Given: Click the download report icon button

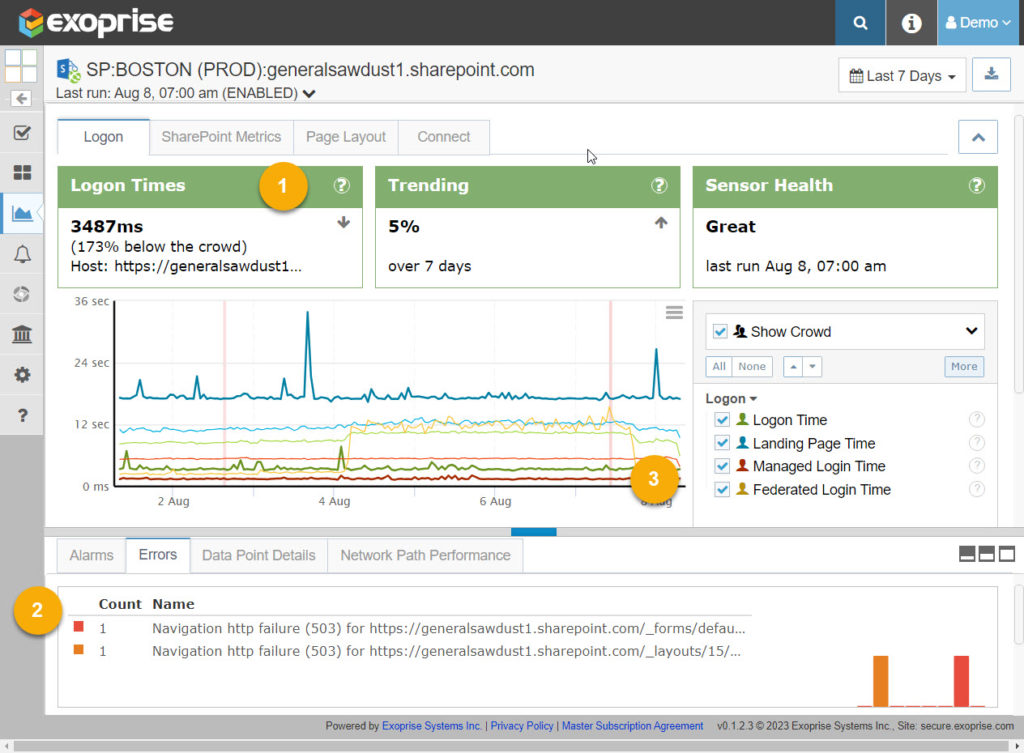Looking at the screenshot, I should tap(991, 74).
